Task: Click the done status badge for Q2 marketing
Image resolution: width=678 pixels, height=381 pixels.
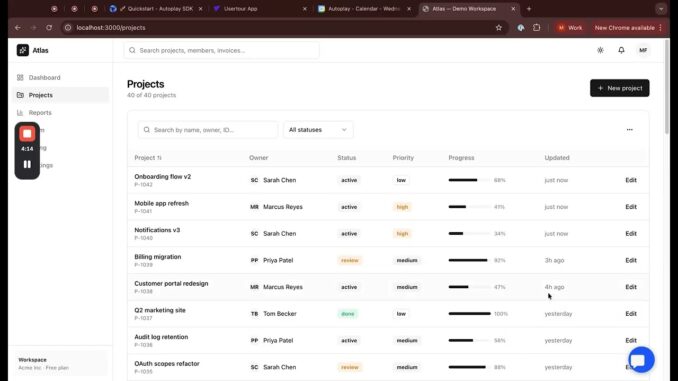Action: point(348,314)
